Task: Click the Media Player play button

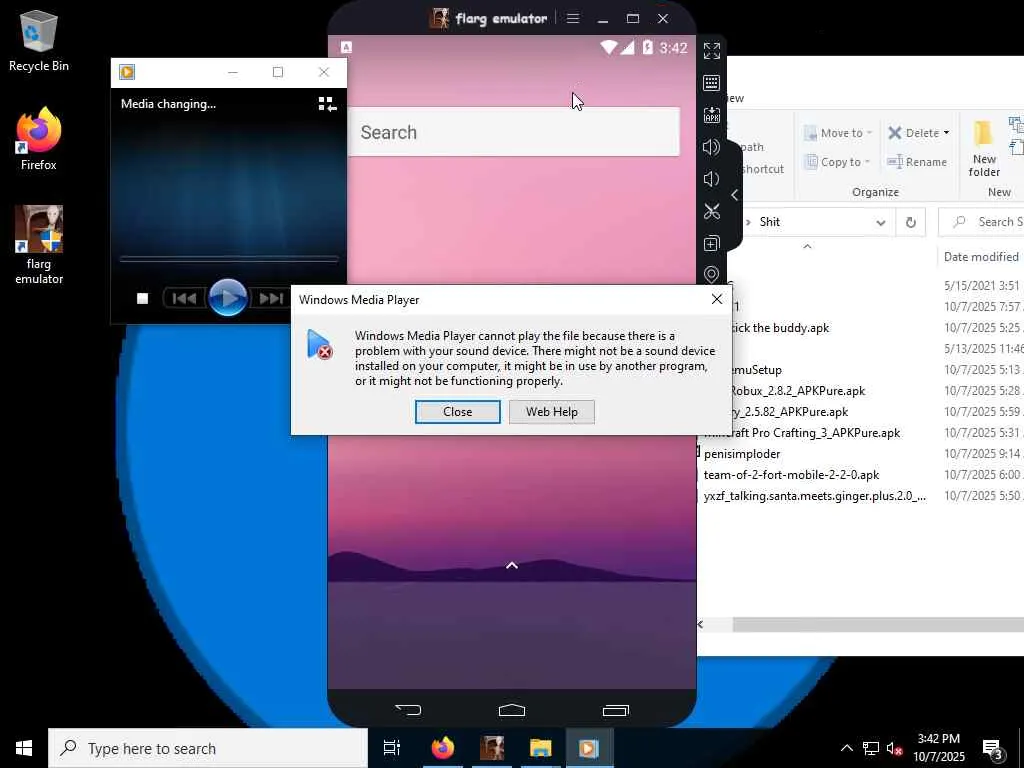Action: pyautogui.click(x=227, y=298)
